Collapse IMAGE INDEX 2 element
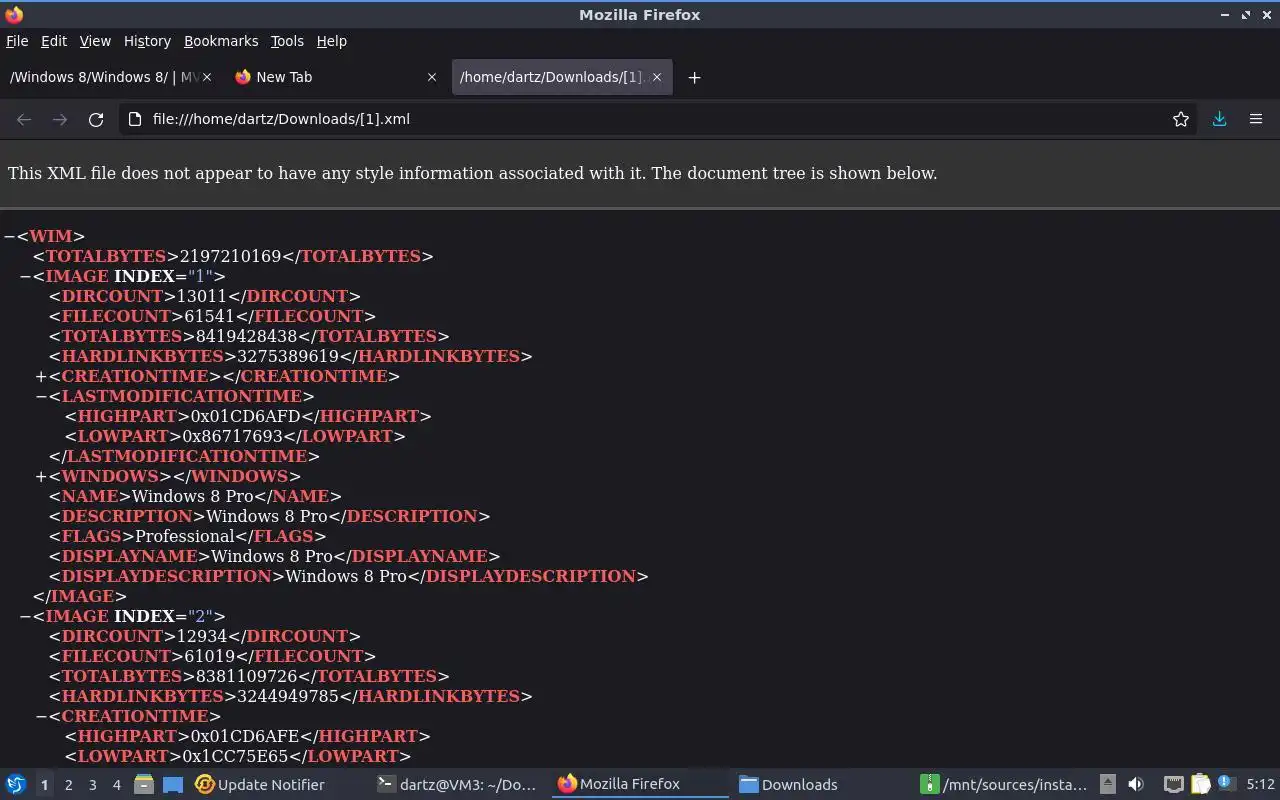This screenshot has height=800, width=1280. [26, 616]
